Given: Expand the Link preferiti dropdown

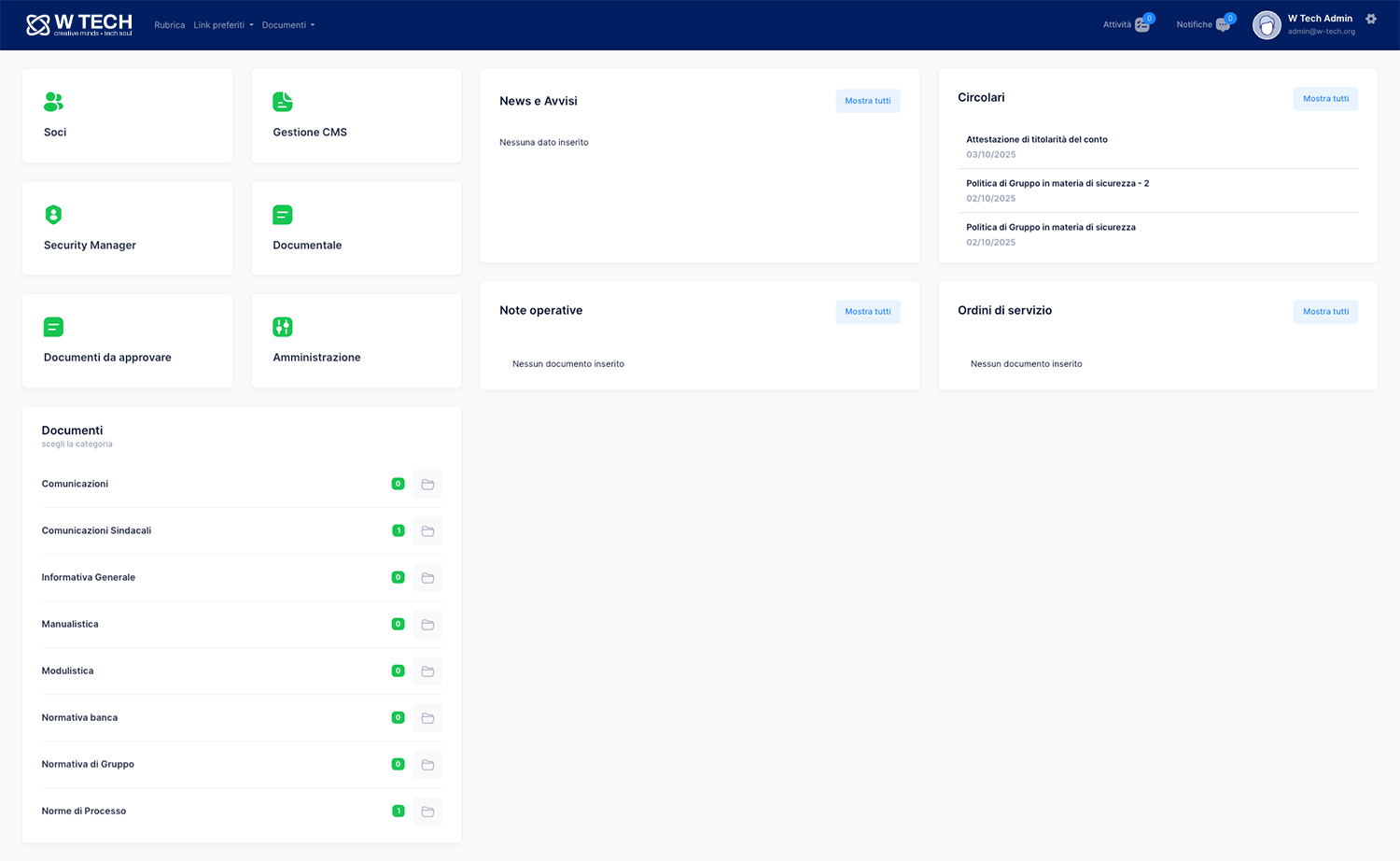Looking at the screenshot, I should click(x=223, y=25).
